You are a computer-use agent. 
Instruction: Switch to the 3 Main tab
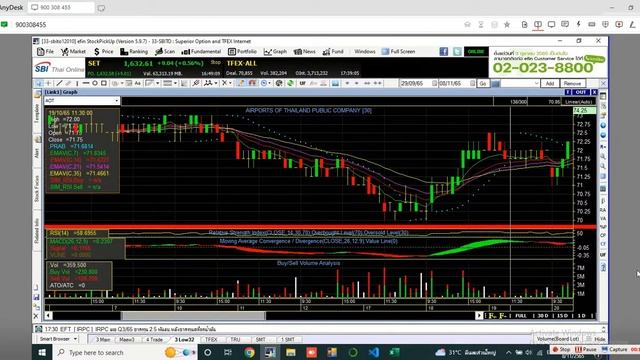click(102, 340)
